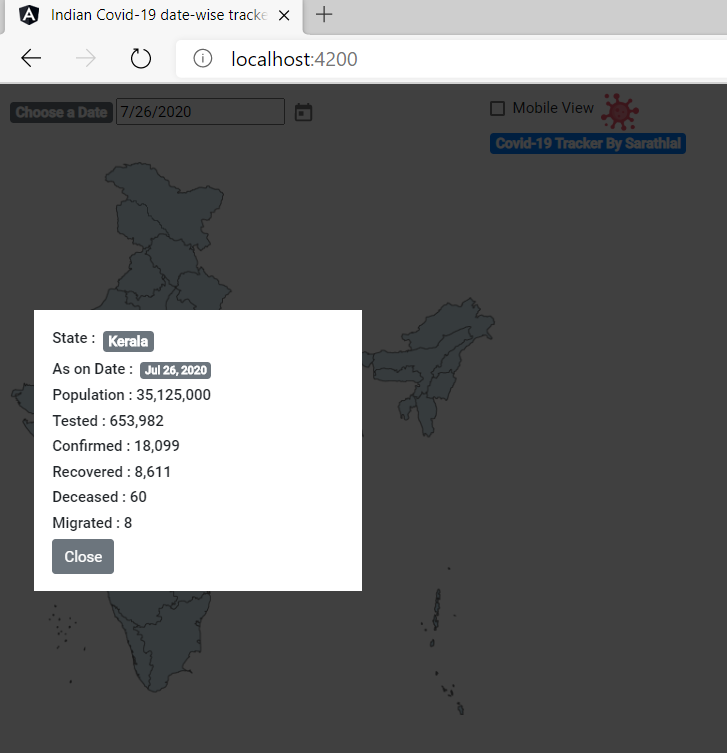Click the Covid-19 Tracker By Sarathlal badge
727x753 pixels.
(588, 143)
